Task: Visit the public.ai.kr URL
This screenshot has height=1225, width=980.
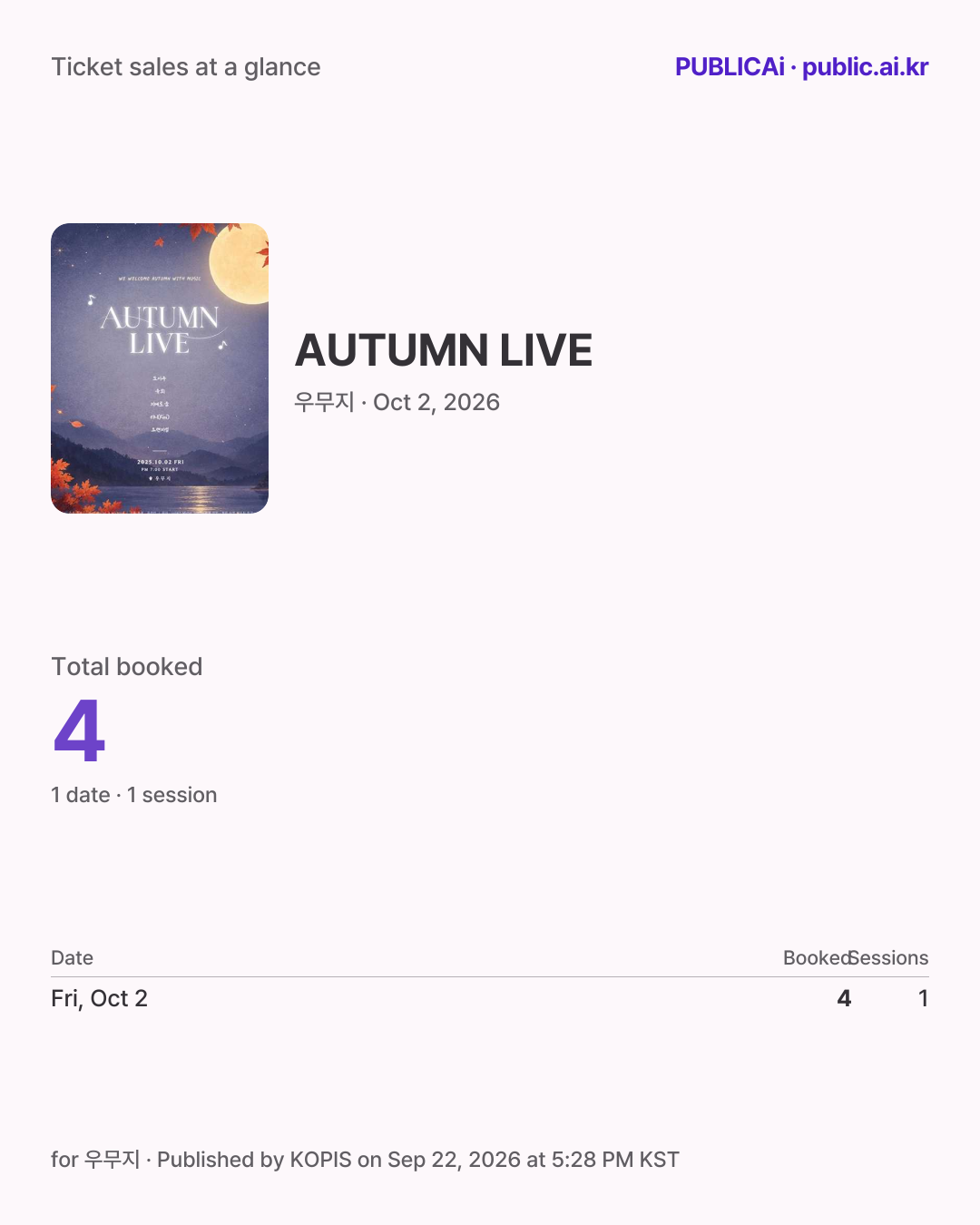Action: point(865,67)
